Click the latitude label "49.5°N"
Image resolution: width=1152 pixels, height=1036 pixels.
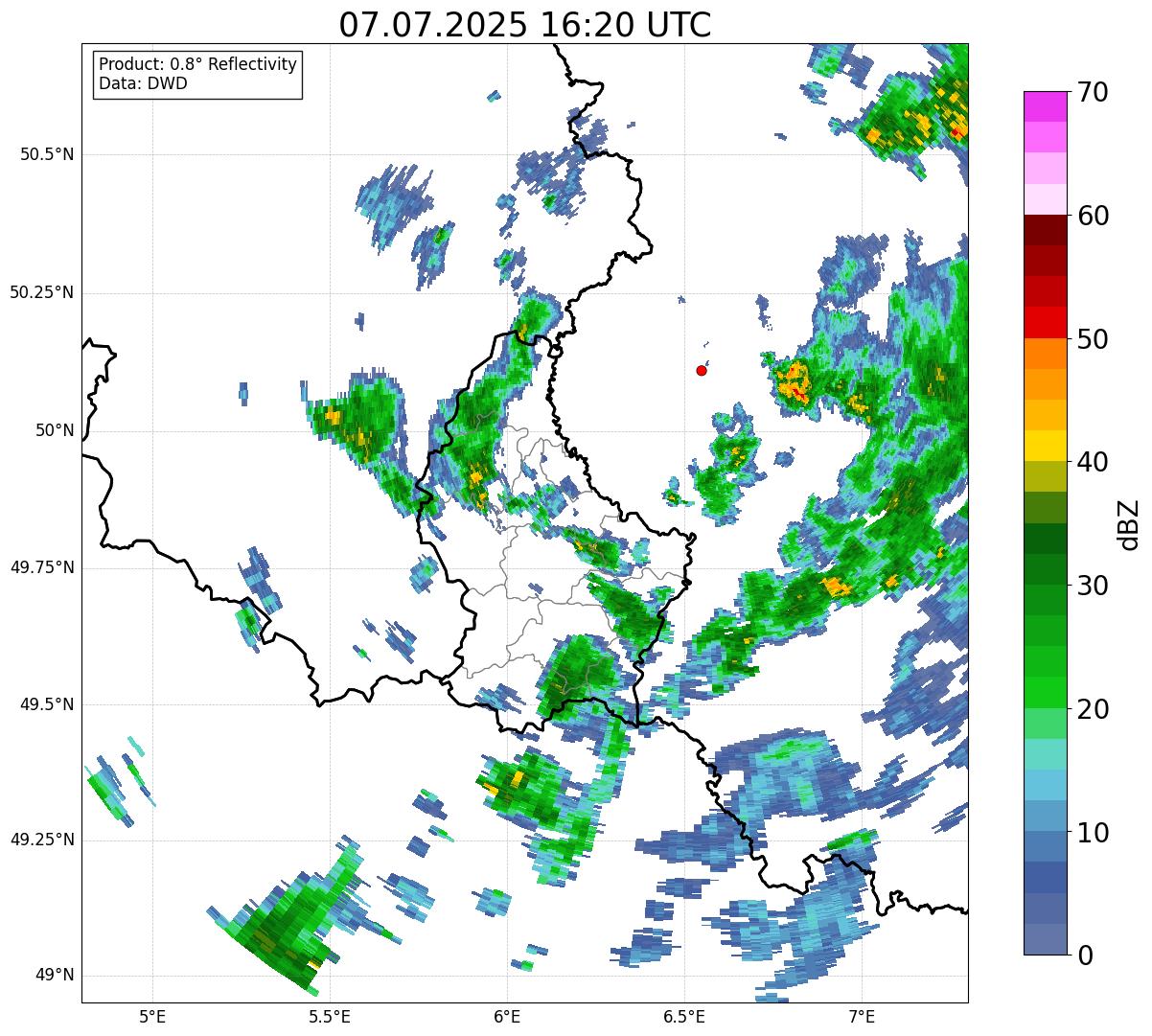point(47,704)
